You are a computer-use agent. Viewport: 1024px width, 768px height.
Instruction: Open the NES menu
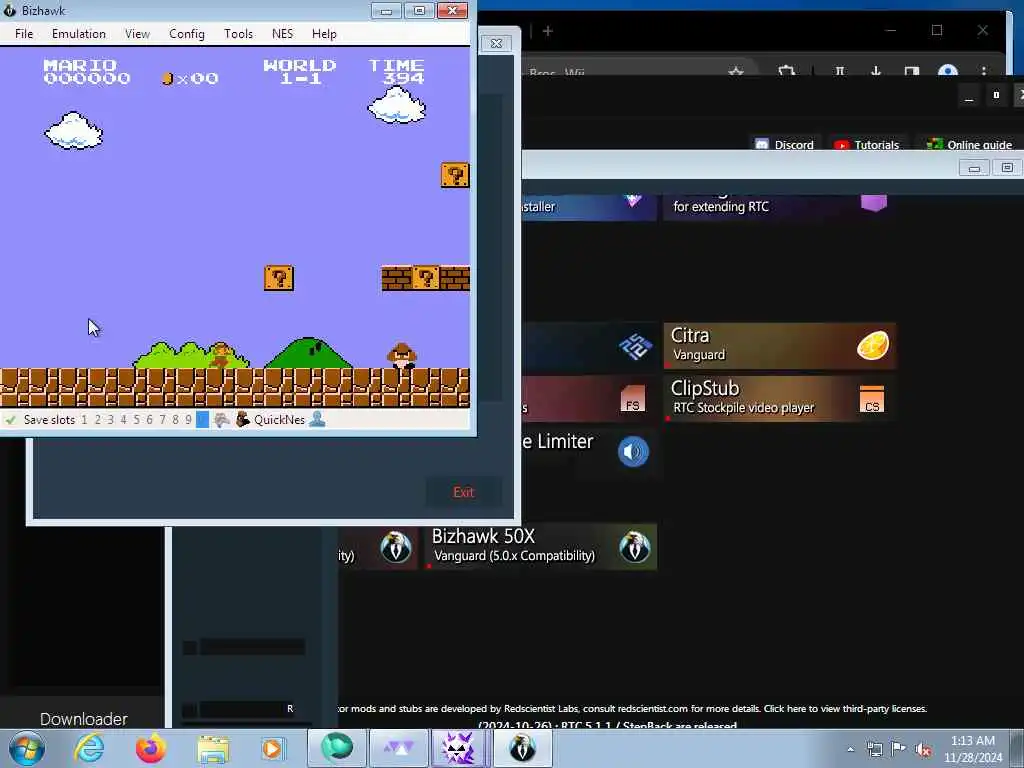tap(282, 34)
